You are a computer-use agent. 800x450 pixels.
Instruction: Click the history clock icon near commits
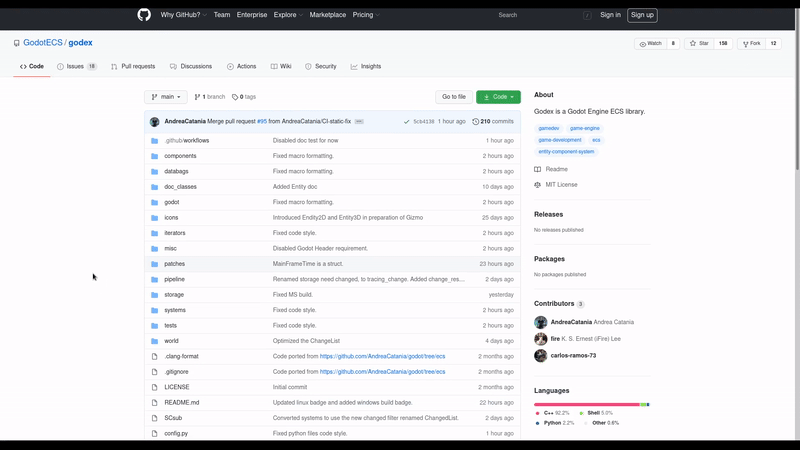coord(476,122)
